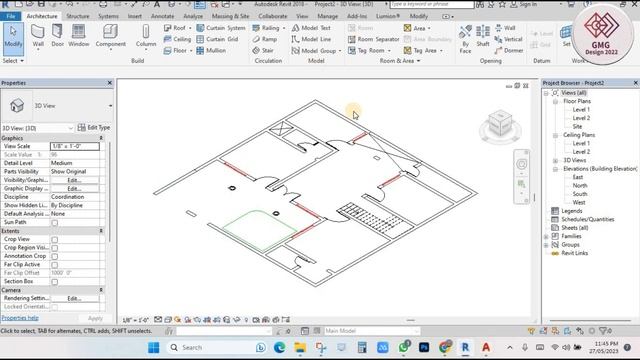
Task: Select the Model Group tool
Action: click(x=316, y=51)
